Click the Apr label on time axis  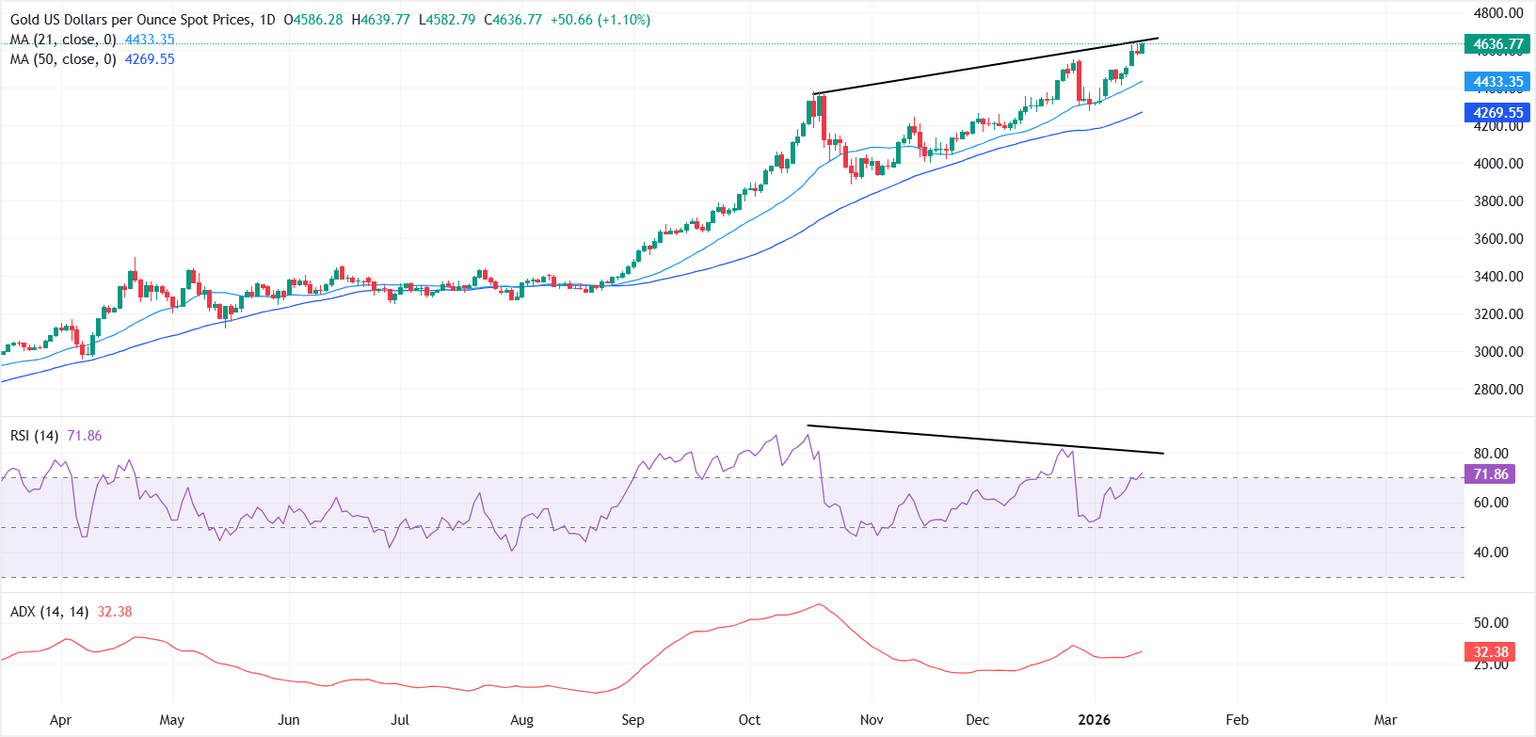(x=62, y=718)
